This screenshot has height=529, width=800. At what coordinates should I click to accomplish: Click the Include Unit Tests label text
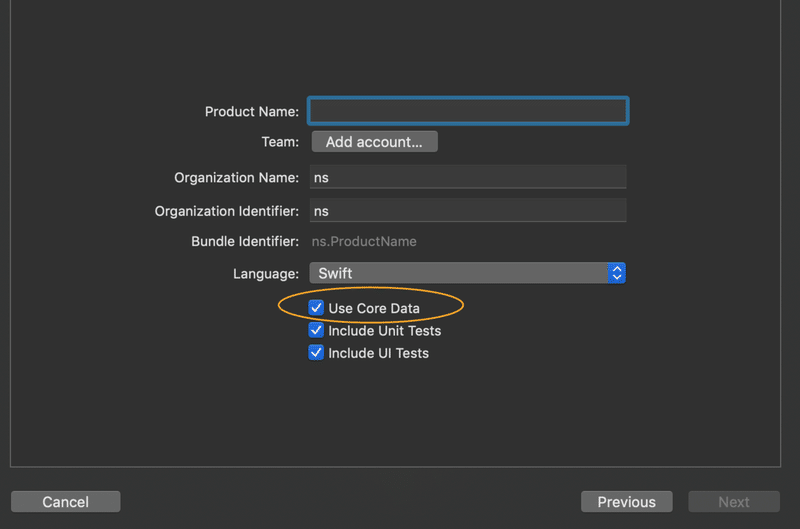click(x=384, y=330)
